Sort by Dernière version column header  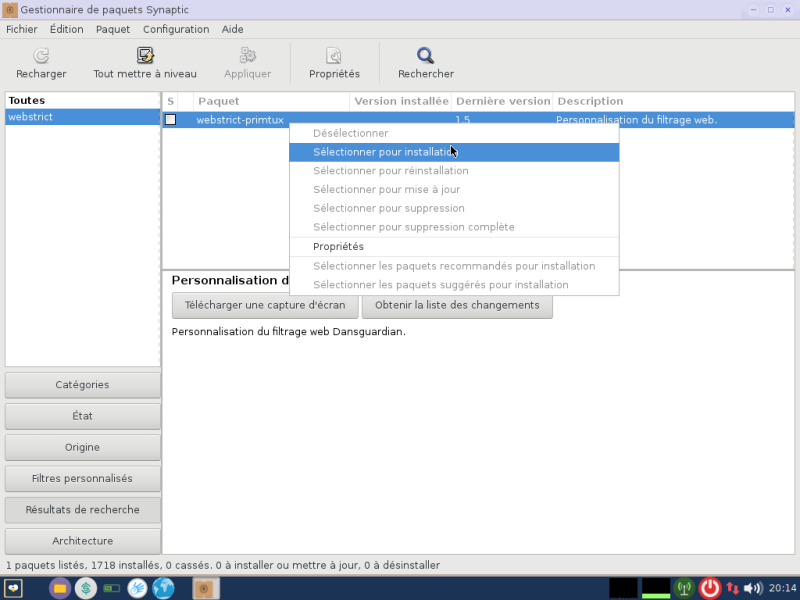click(503, 101)
